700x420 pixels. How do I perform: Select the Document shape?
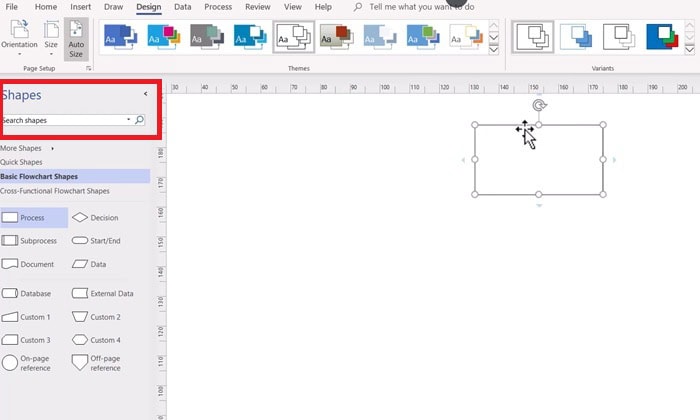pos(28,264)
